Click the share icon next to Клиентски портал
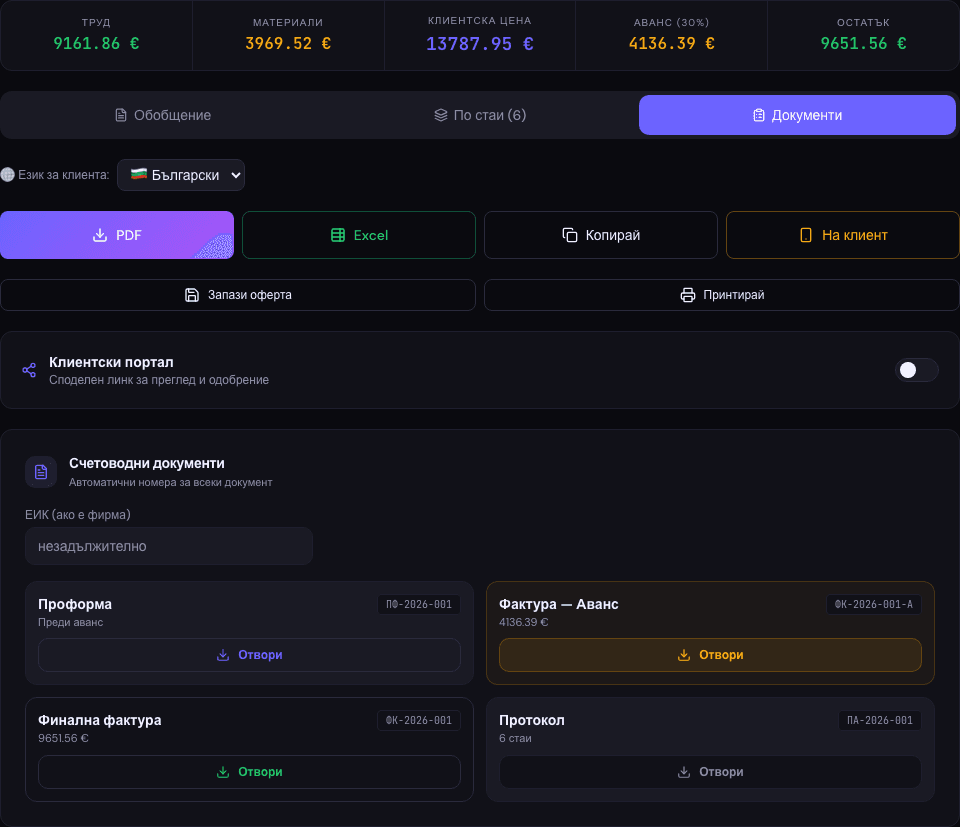Screen dimensions: 960x827 (29, 370)
